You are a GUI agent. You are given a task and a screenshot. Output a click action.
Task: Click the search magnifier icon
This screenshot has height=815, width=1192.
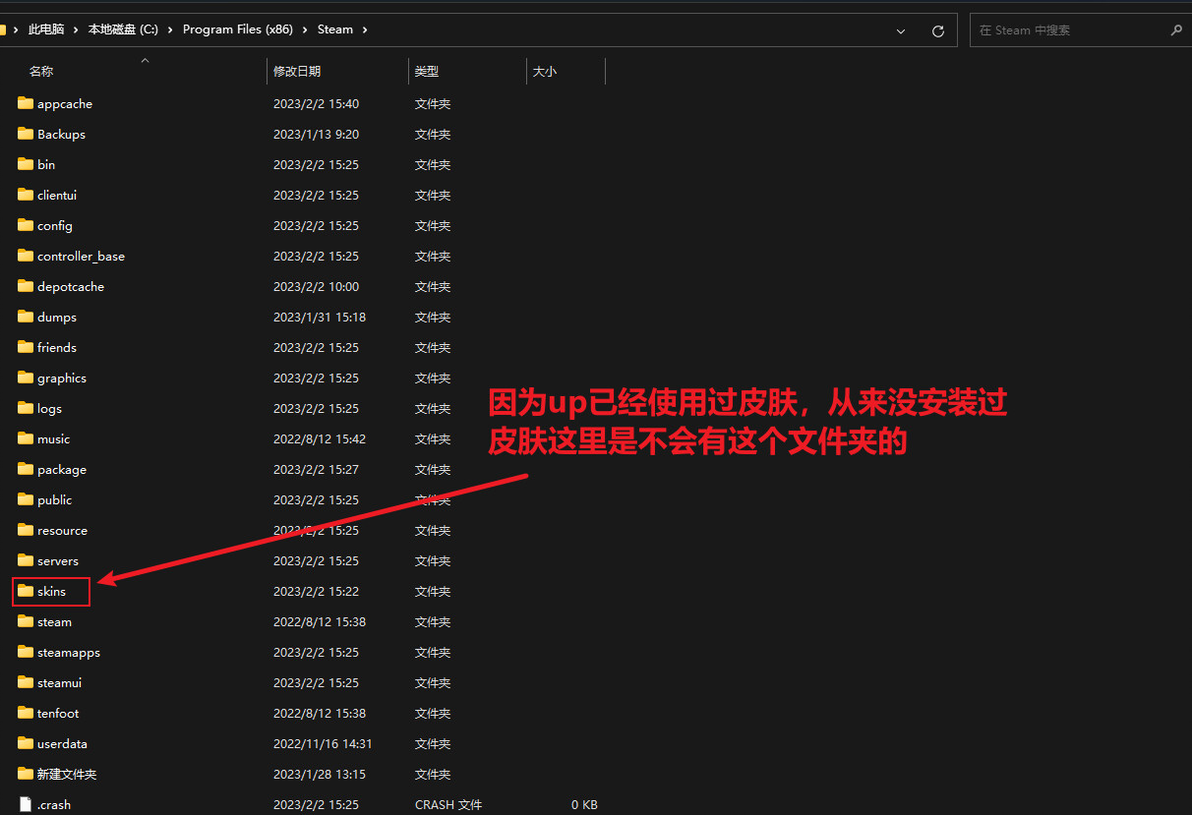coord(1176,30)
